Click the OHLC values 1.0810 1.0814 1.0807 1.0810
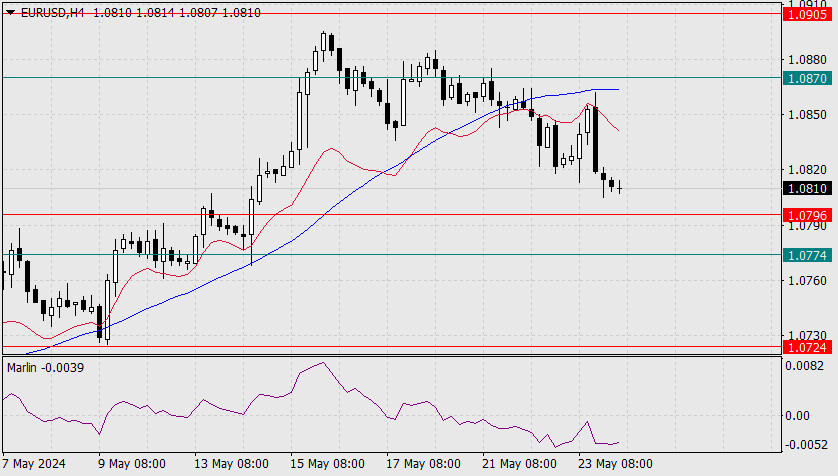The width and height of the screenshot is (838, 476). [x=177, y=12]
